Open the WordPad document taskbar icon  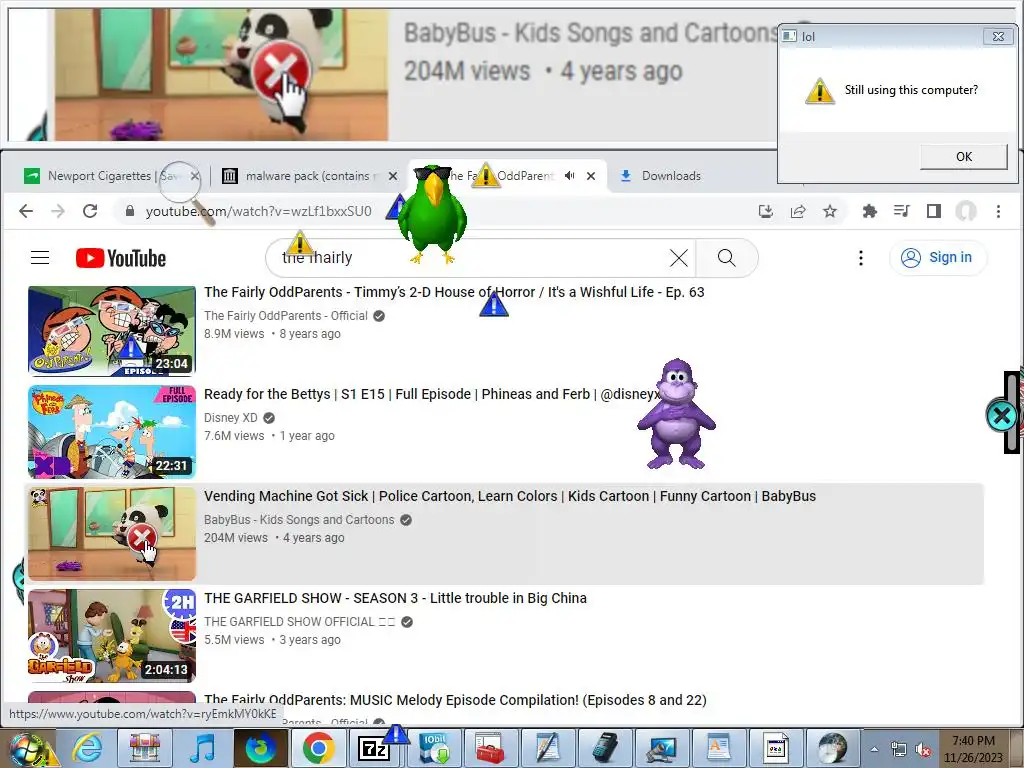pos(719,748)
